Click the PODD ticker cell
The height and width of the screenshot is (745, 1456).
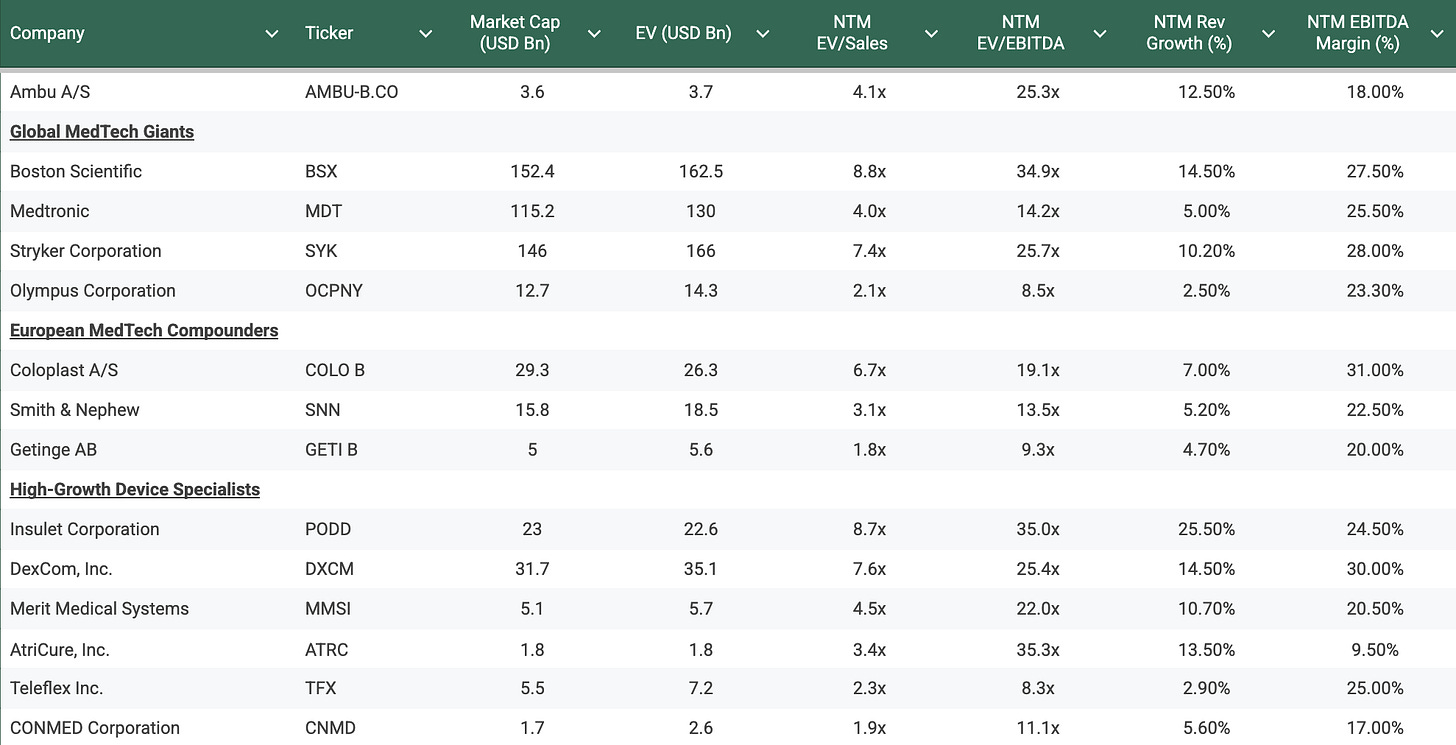[328, 529]
